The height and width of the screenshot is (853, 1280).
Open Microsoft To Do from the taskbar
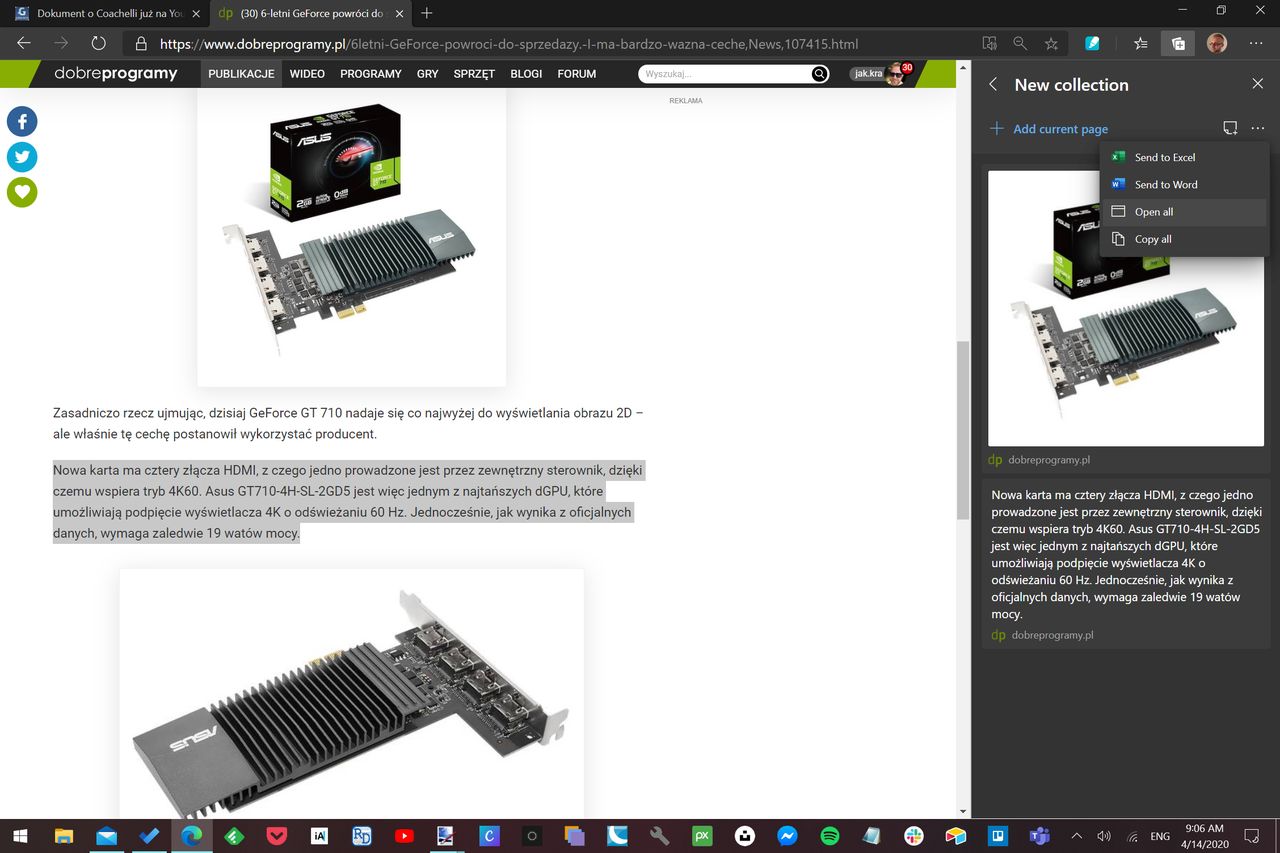click(x=148, y=836)
